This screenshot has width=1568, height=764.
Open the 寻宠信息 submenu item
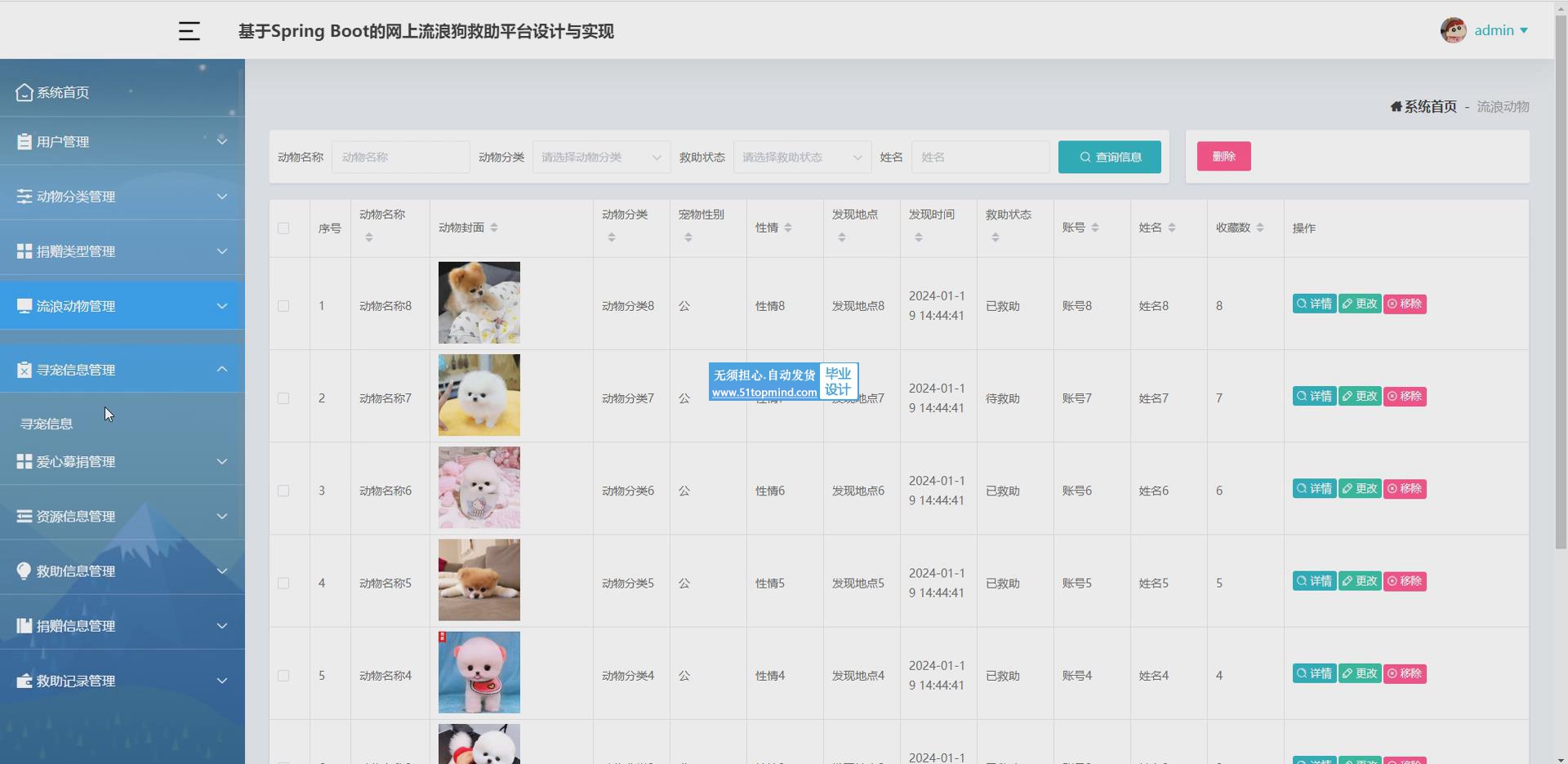[x=47, y=424]
